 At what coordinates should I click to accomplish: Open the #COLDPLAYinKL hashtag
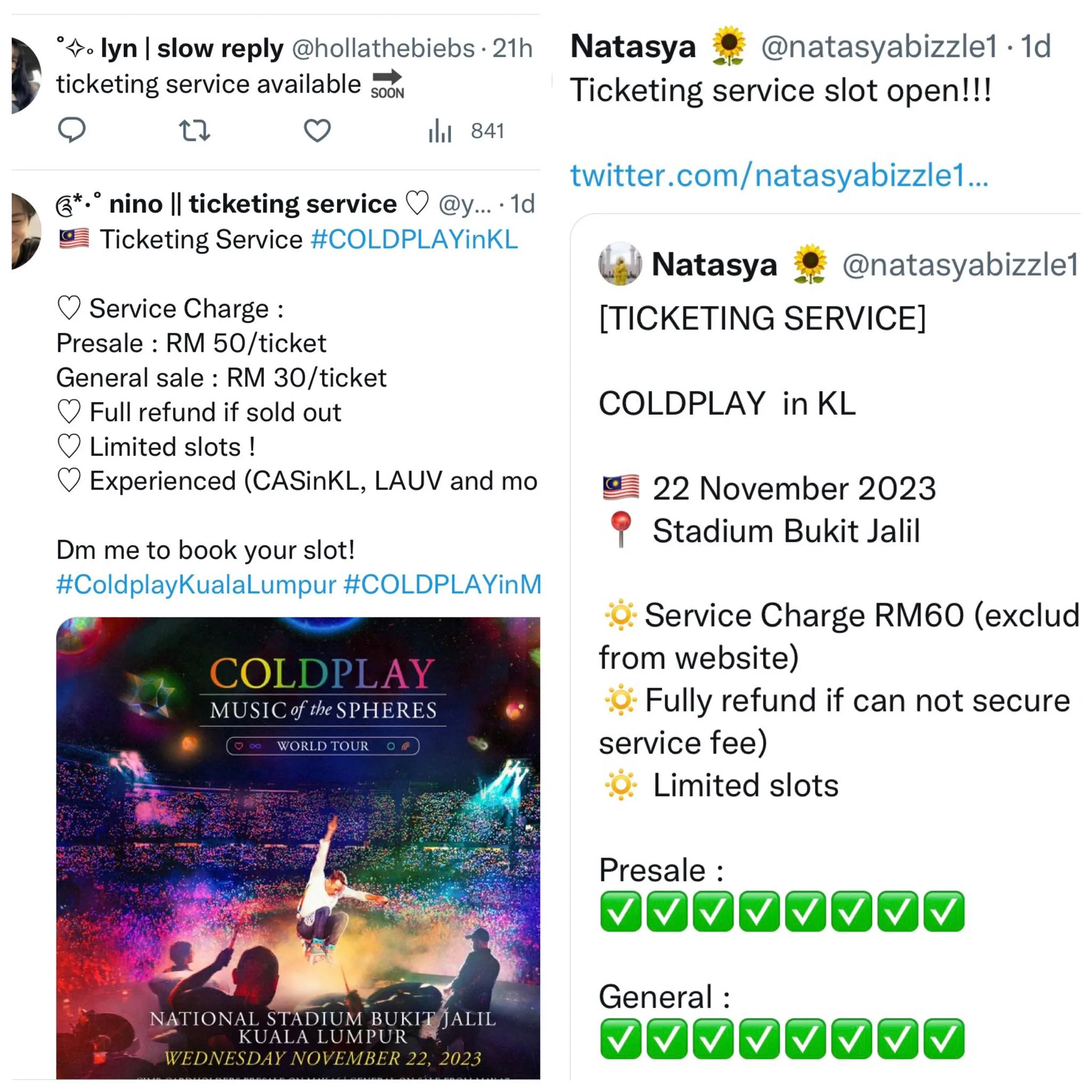[414, 239]
